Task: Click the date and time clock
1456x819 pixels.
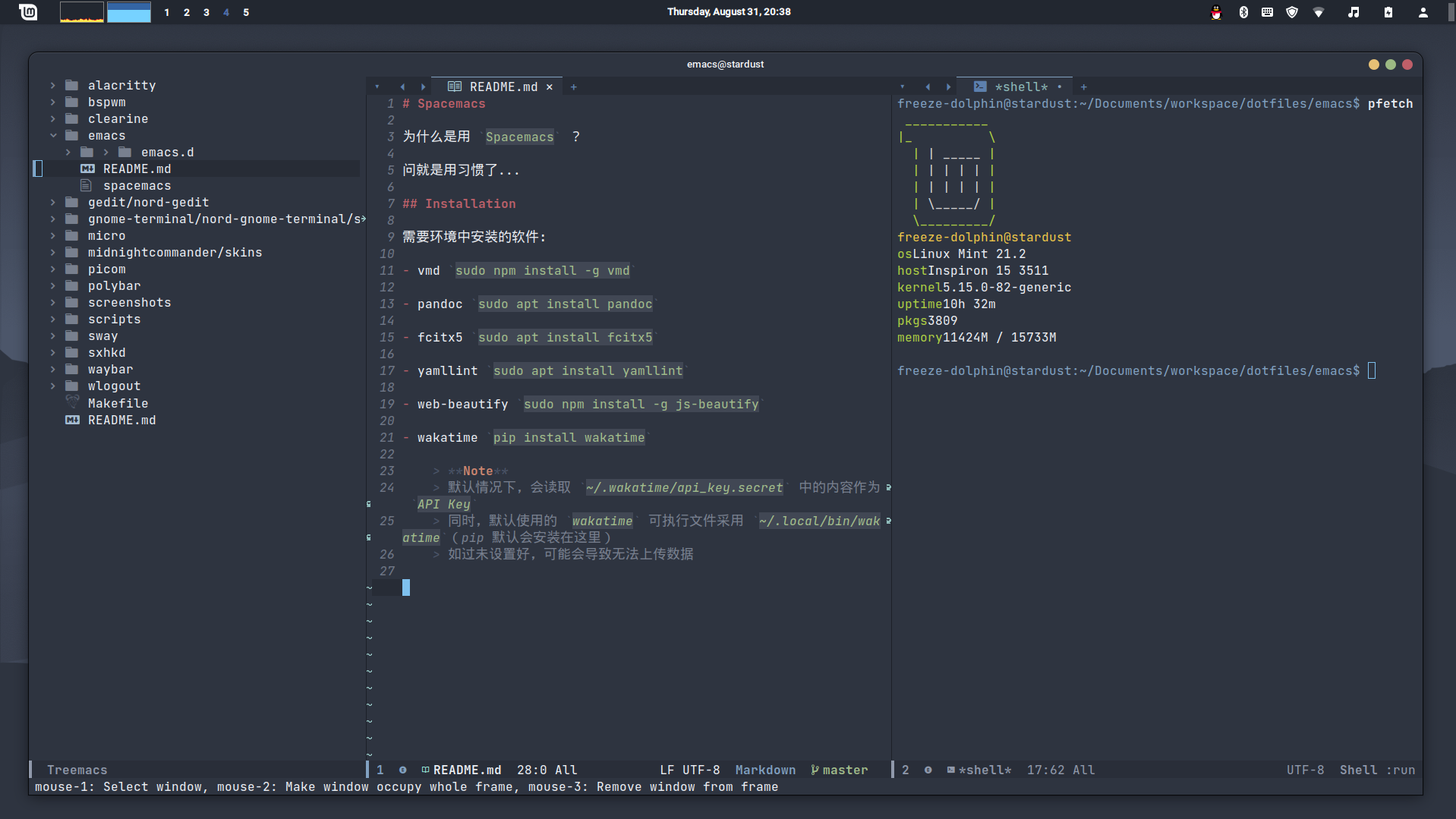Action: coord(729,11)
